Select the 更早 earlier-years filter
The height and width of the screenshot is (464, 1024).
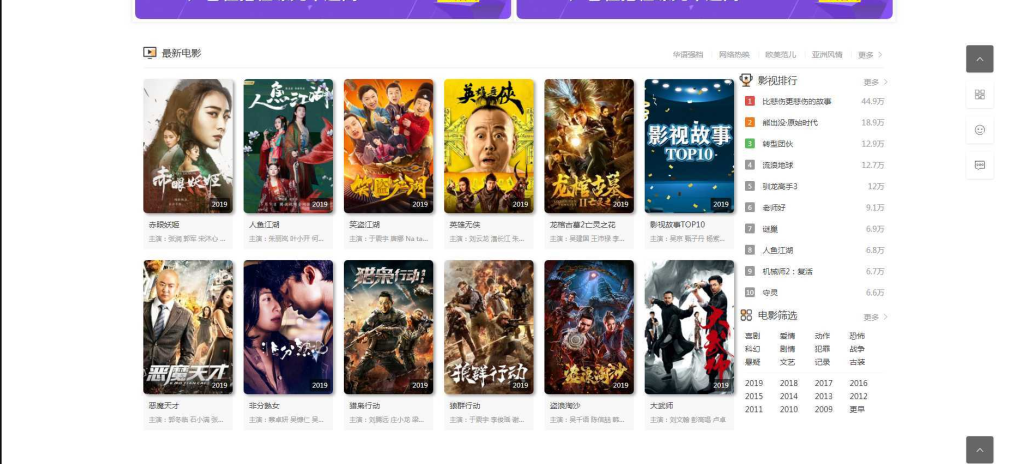coord(857,410)
